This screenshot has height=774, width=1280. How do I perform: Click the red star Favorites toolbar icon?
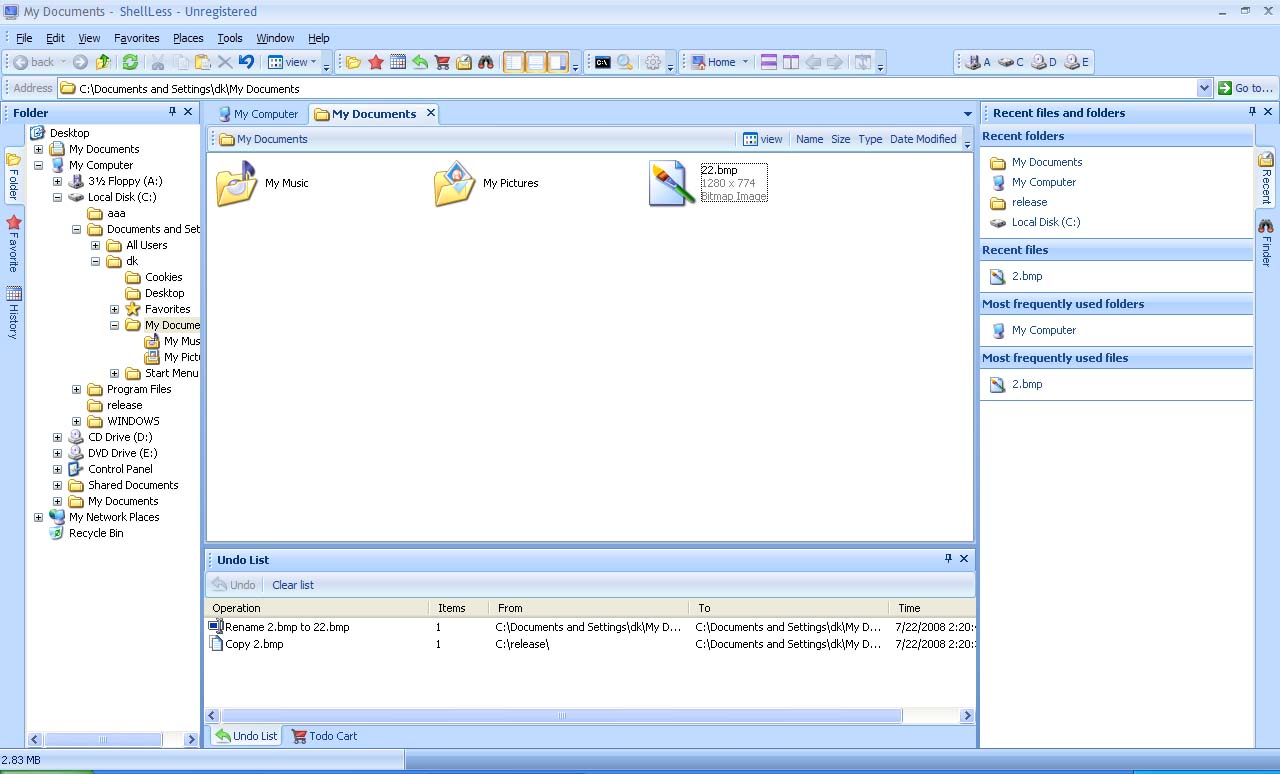(x=376, y=62)
